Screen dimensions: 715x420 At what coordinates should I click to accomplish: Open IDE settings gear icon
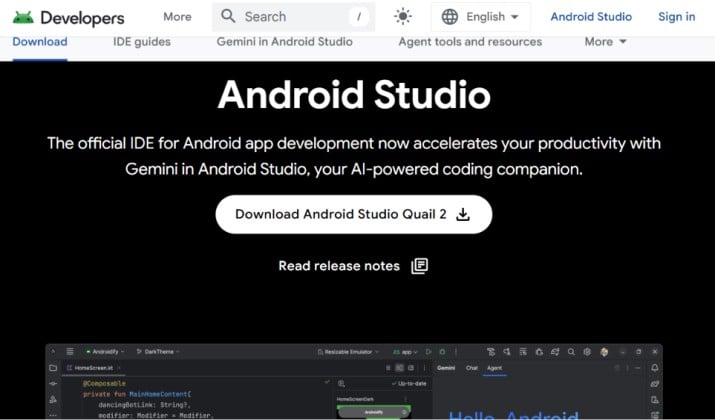click(587, 352)
